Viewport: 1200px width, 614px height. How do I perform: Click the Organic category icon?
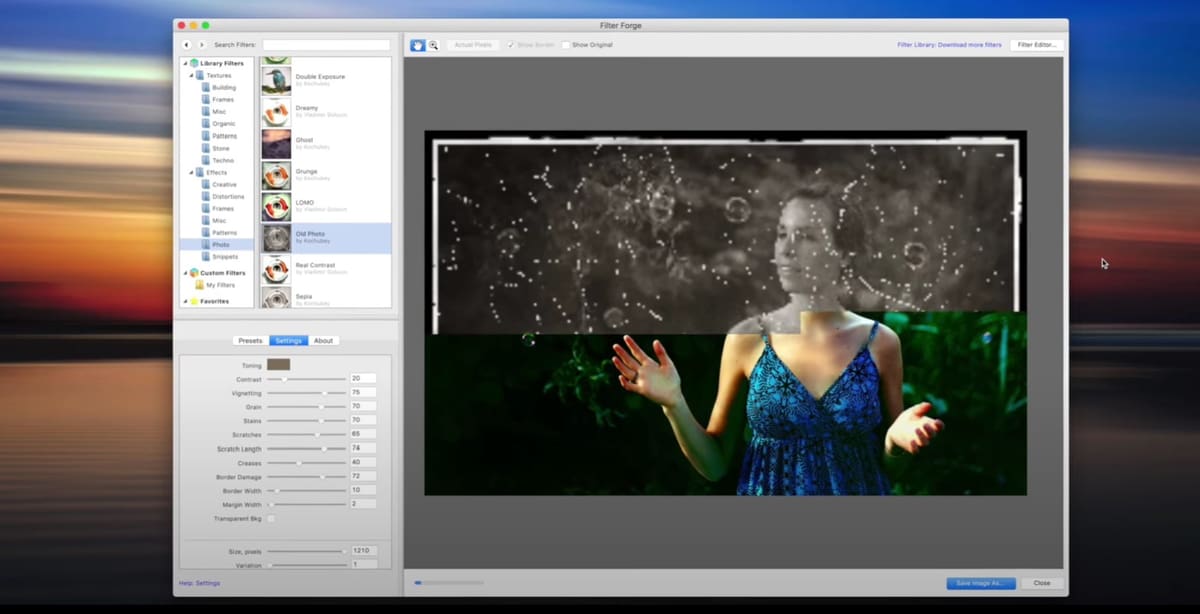pyautogui.click(x=206, y=123)
